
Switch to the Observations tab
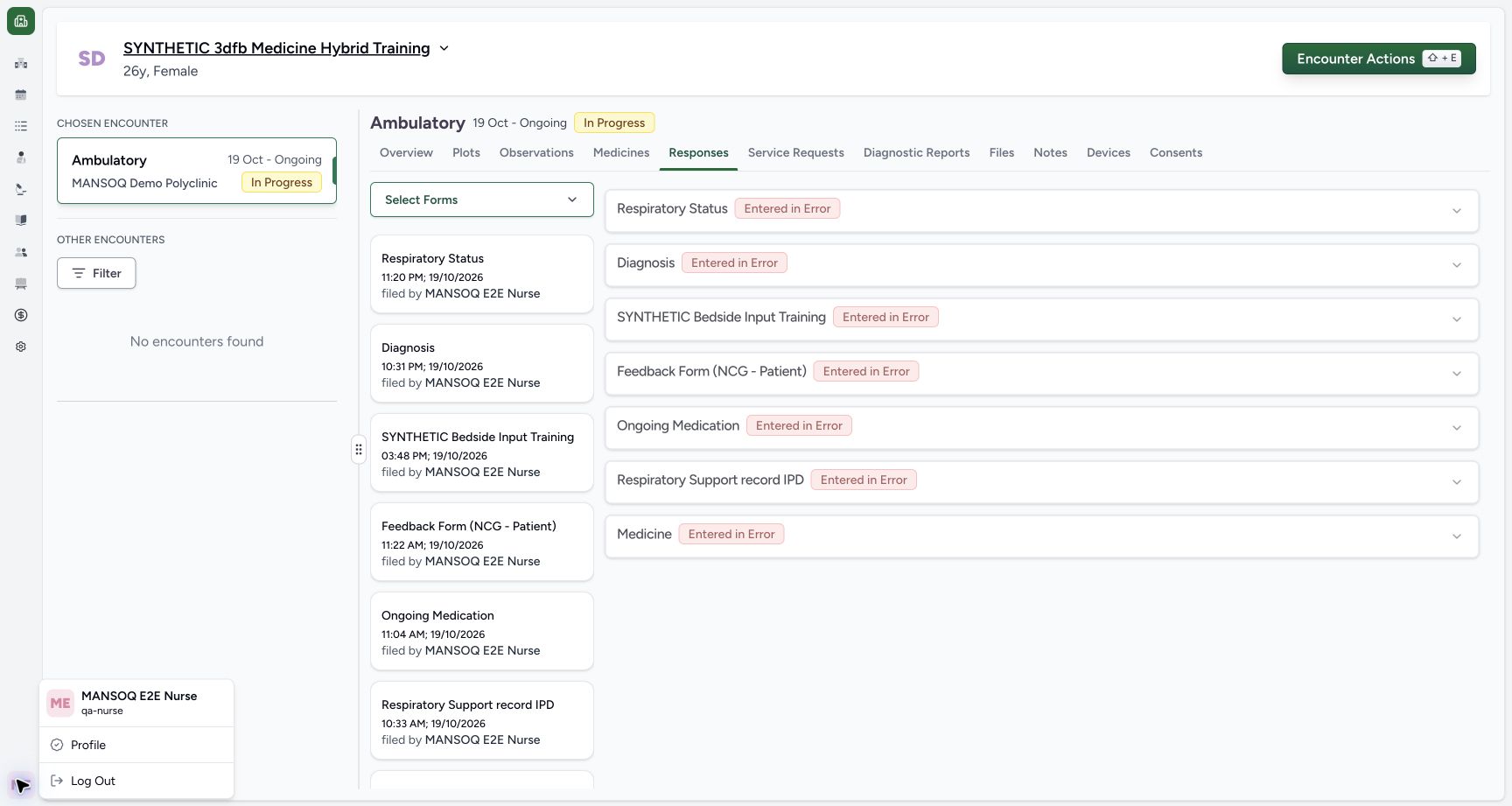[x=536, y=152]
